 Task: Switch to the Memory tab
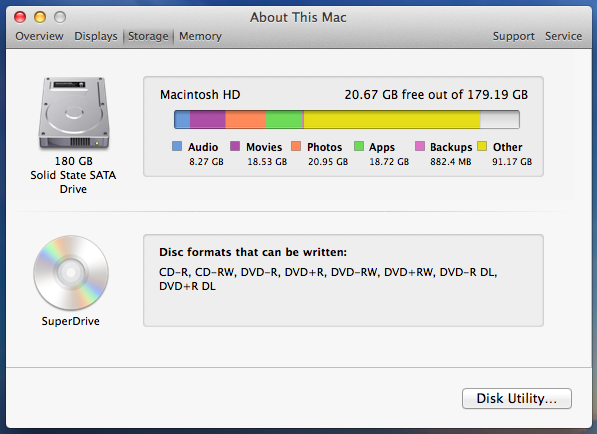[x=200, y=36]
